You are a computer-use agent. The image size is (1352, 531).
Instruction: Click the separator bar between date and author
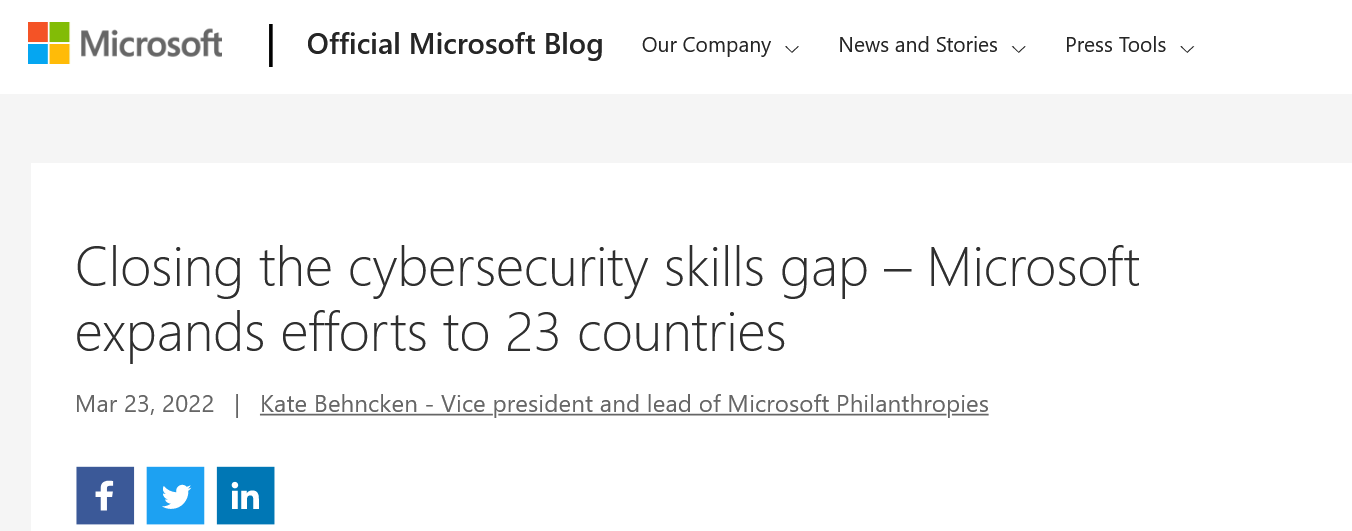point(237,404)
